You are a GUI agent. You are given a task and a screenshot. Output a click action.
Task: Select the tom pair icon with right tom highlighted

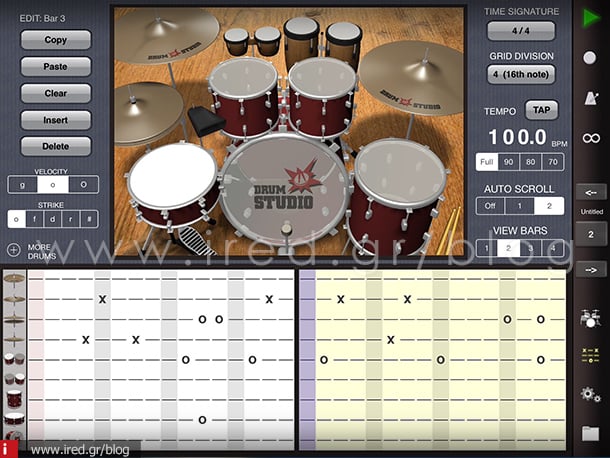coord(14,379)
